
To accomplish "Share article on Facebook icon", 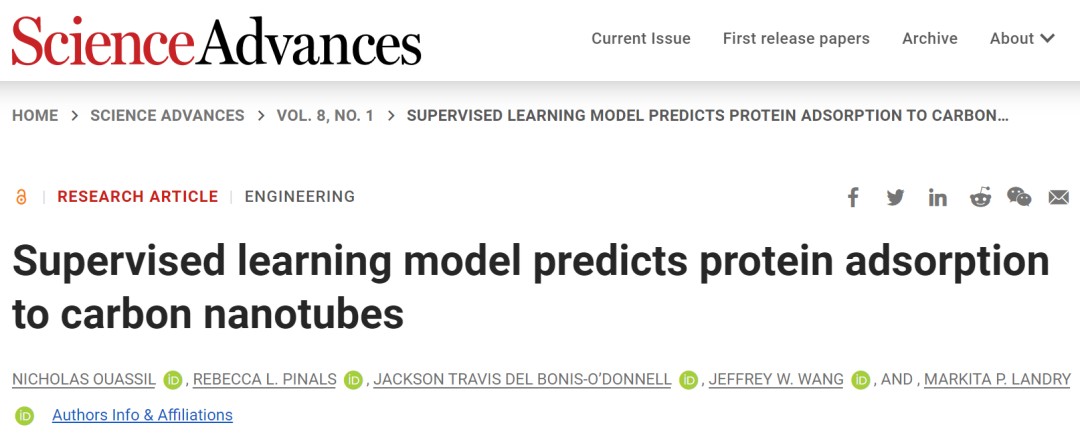I will tap(853, 198).
